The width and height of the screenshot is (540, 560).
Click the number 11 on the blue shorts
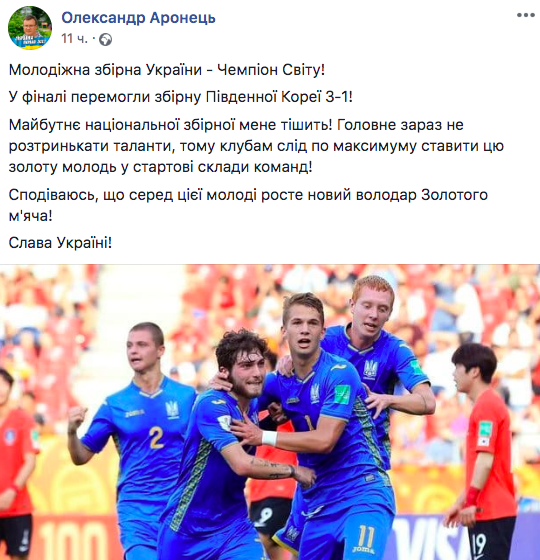click(x=365, y=537)
